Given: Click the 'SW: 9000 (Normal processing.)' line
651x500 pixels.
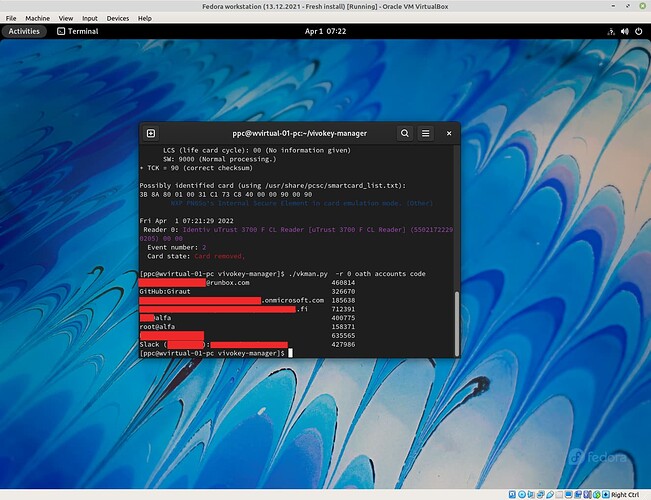Looking at the screenshot, I should click(220, 159).
